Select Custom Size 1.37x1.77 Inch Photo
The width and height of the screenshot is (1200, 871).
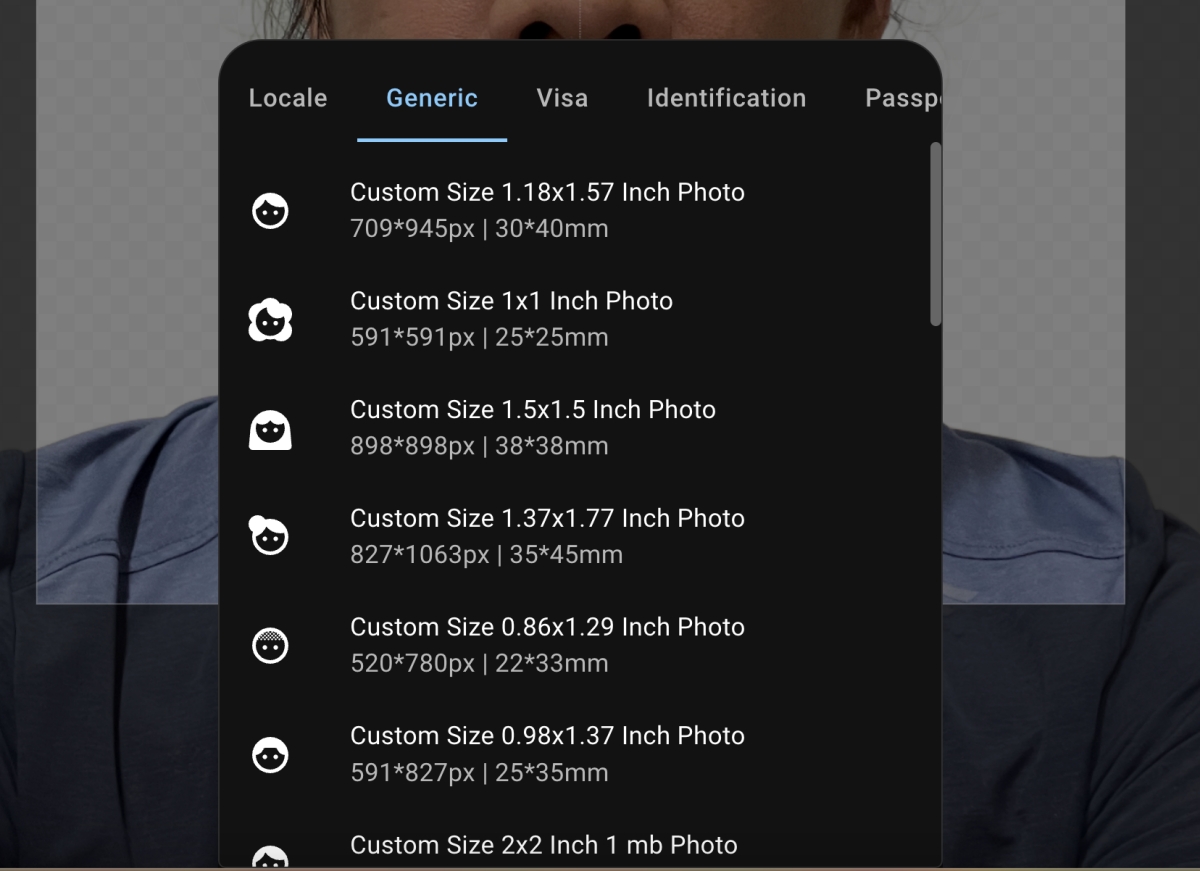547,536
